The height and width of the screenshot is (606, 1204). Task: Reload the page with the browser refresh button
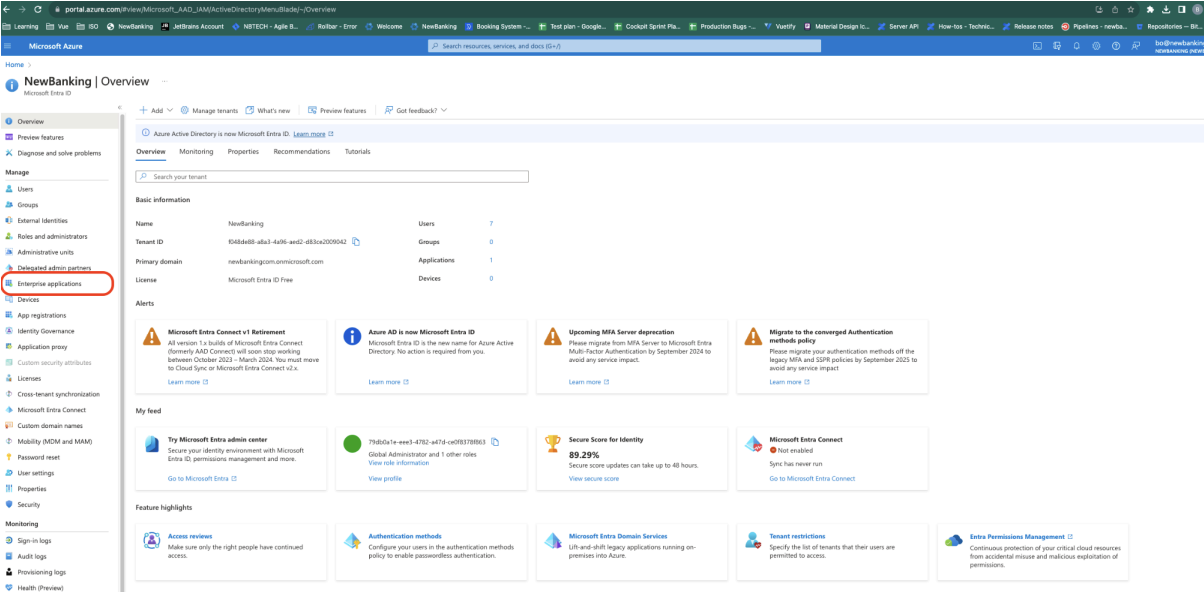coord(38,9)
